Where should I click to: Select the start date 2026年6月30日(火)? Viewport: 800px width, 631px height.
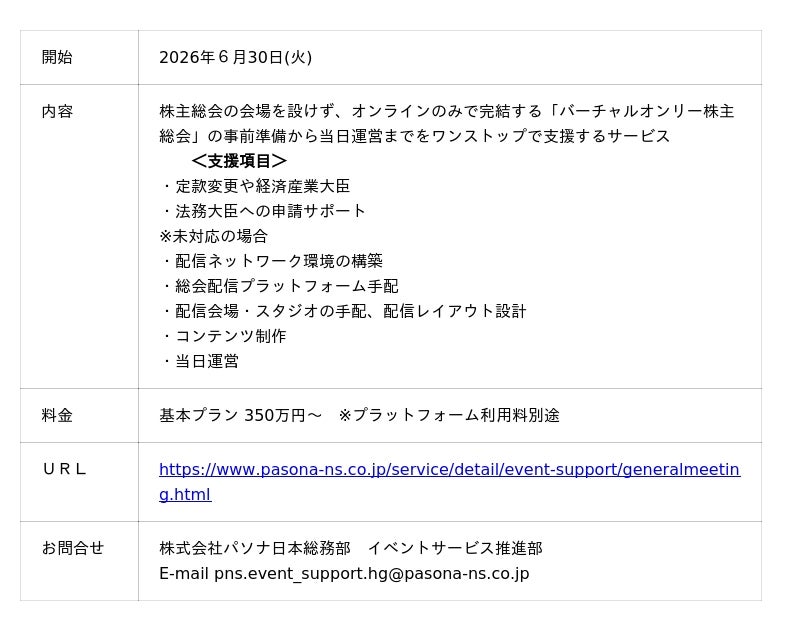pyautogui.click(x=235, y=57)
